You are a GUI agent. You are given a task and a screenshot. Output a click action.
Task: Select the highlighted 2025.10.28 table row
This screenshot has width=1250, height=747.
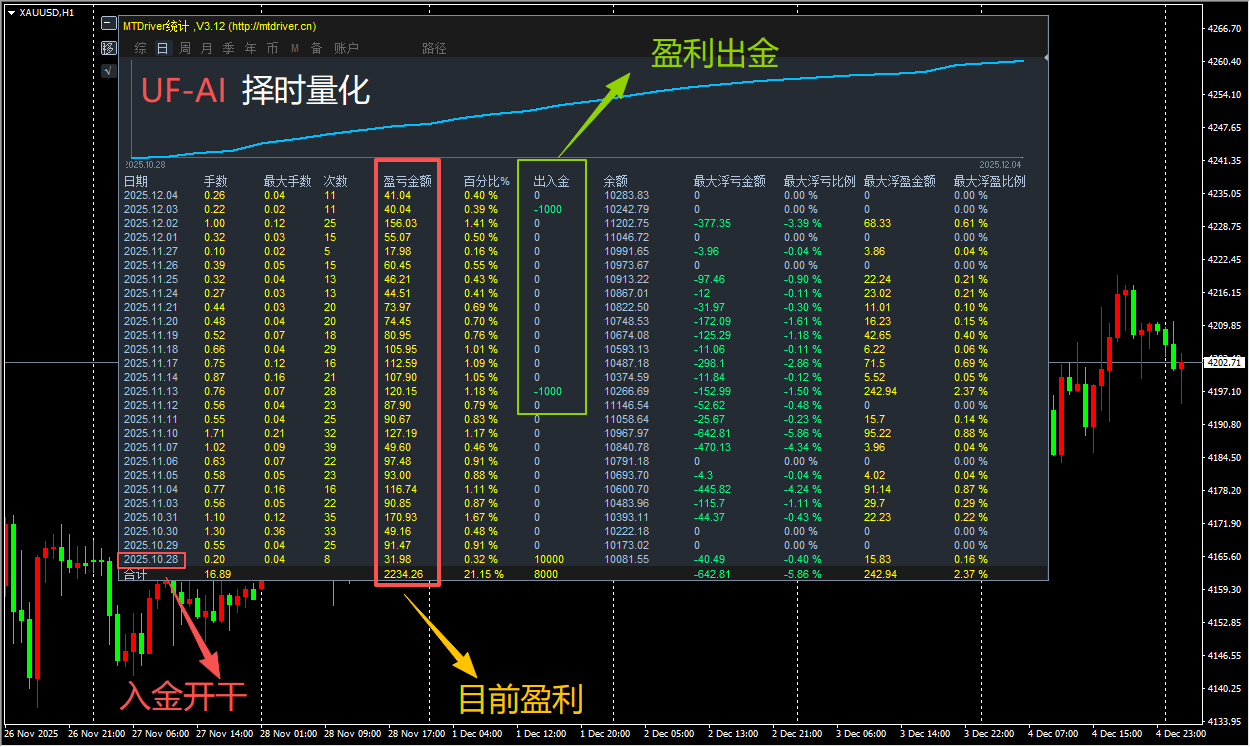[150, 561]
